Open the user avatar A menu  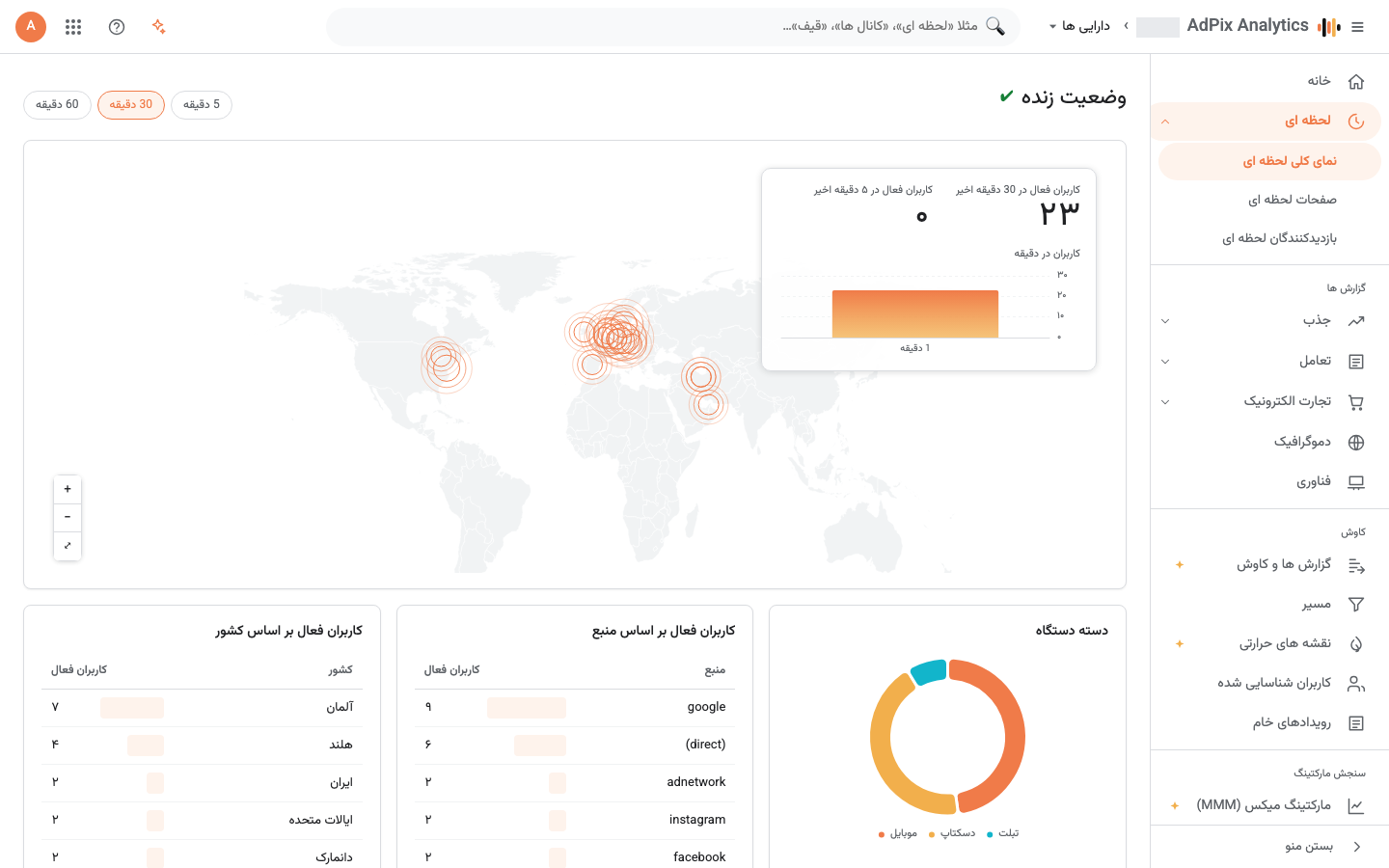coord(31,27)
